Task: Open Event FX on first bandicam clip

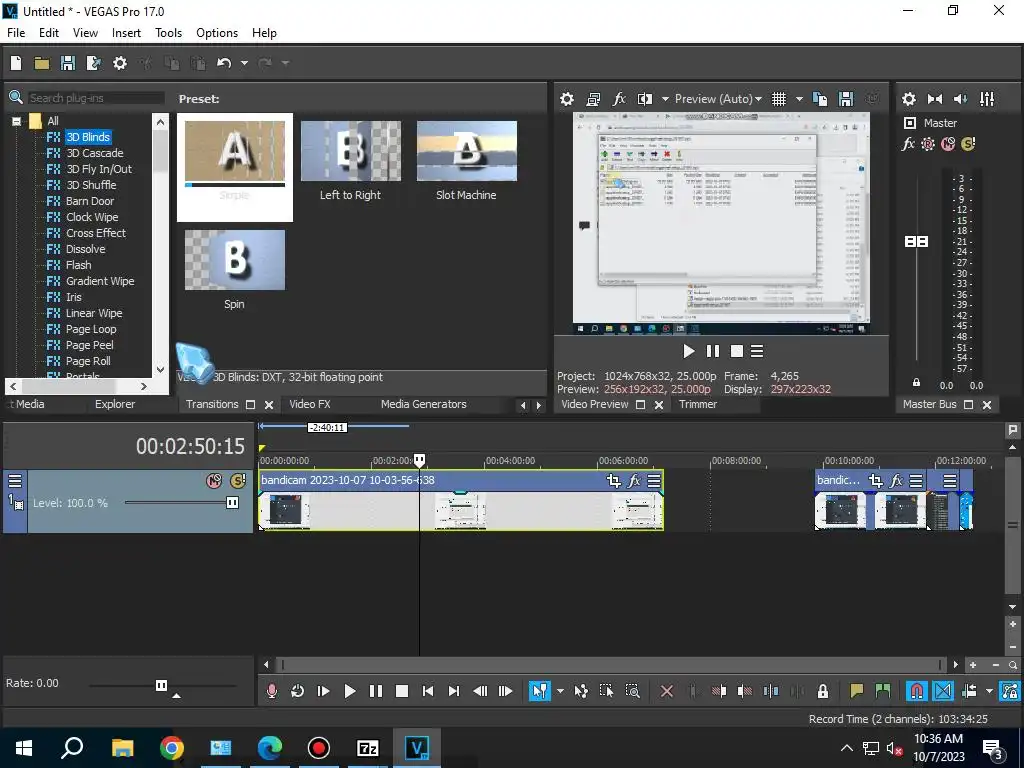Action: [634, 481]
